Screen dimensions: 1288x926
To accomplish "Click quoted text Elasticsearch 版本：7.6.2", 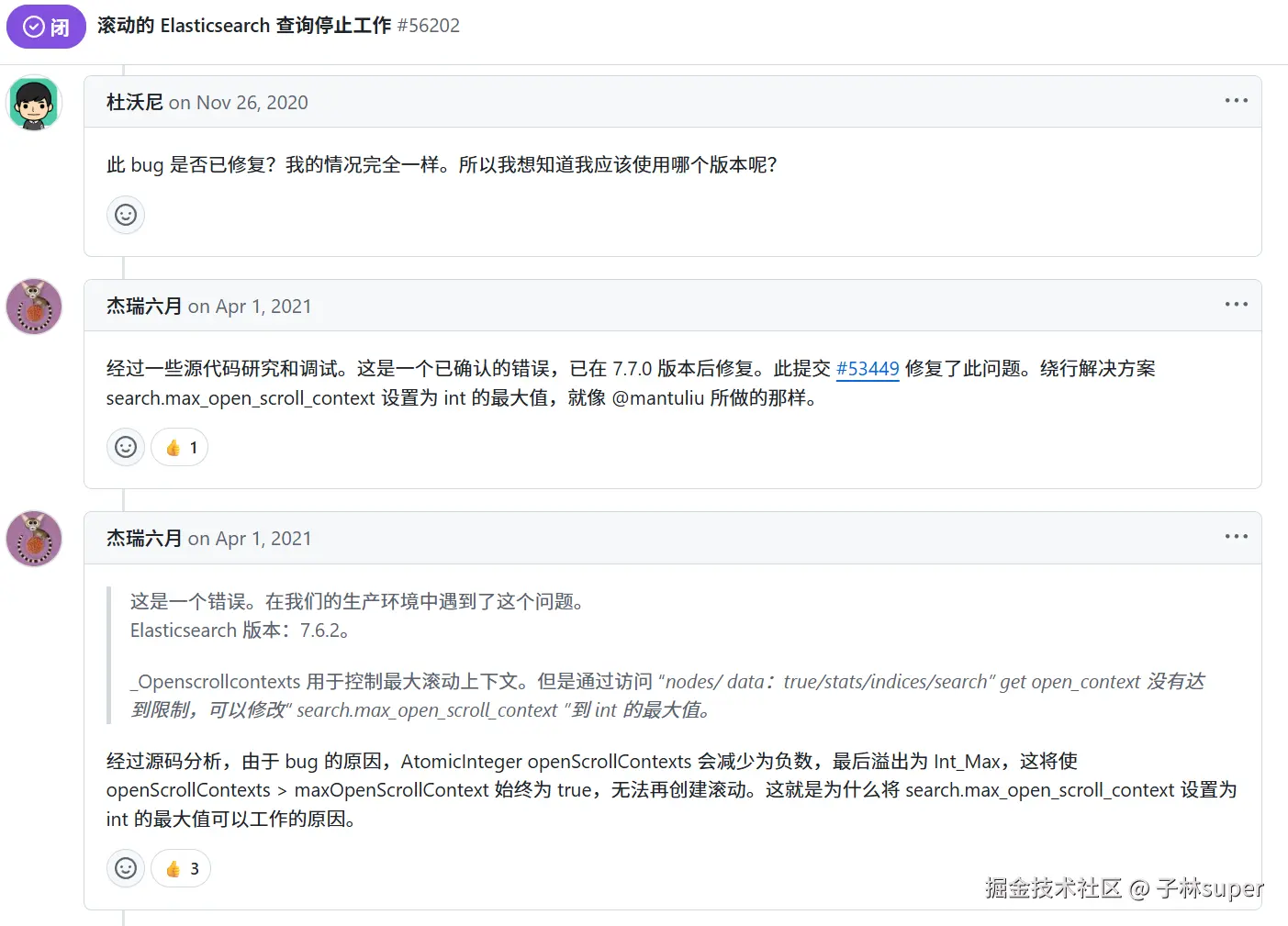I will point(240,630).
